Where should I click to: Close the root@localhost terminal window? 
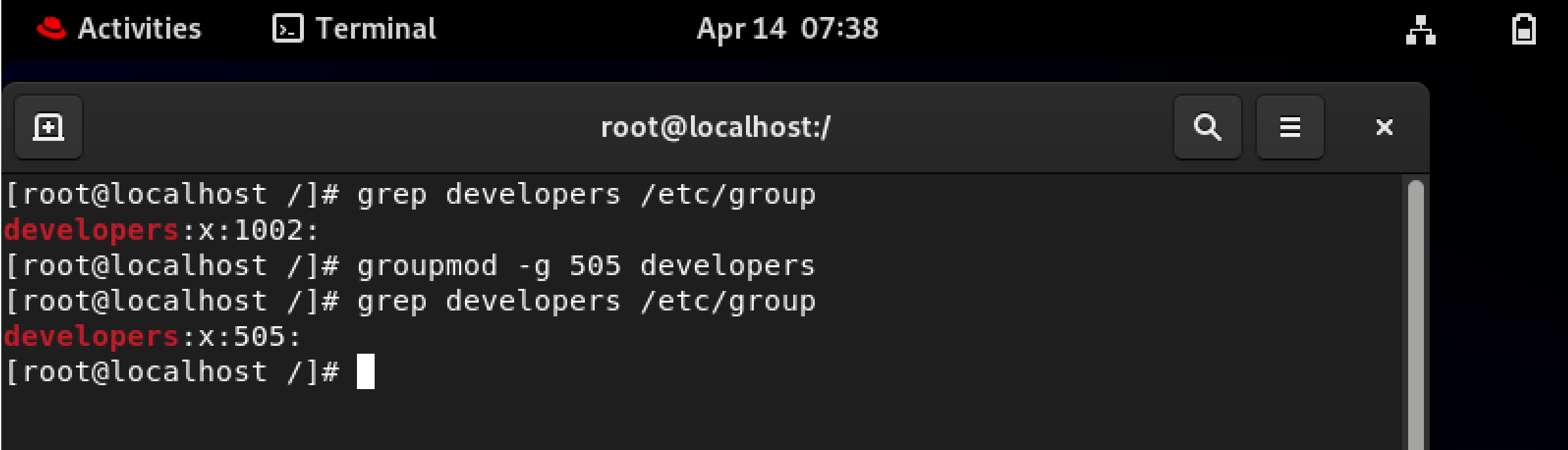pyautogui.click(x=1384, y=127)
